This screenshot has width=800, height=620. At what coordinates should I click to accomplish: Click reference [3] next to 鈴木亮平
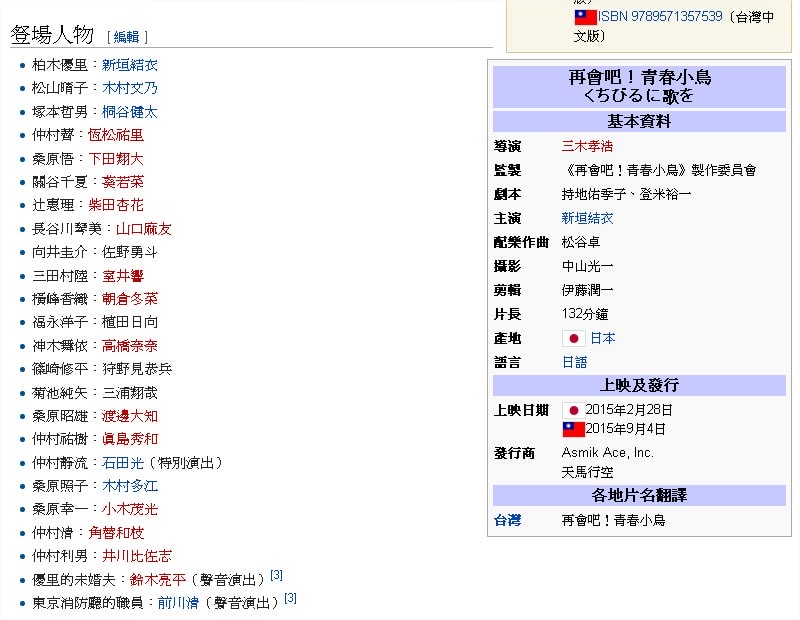276,576
